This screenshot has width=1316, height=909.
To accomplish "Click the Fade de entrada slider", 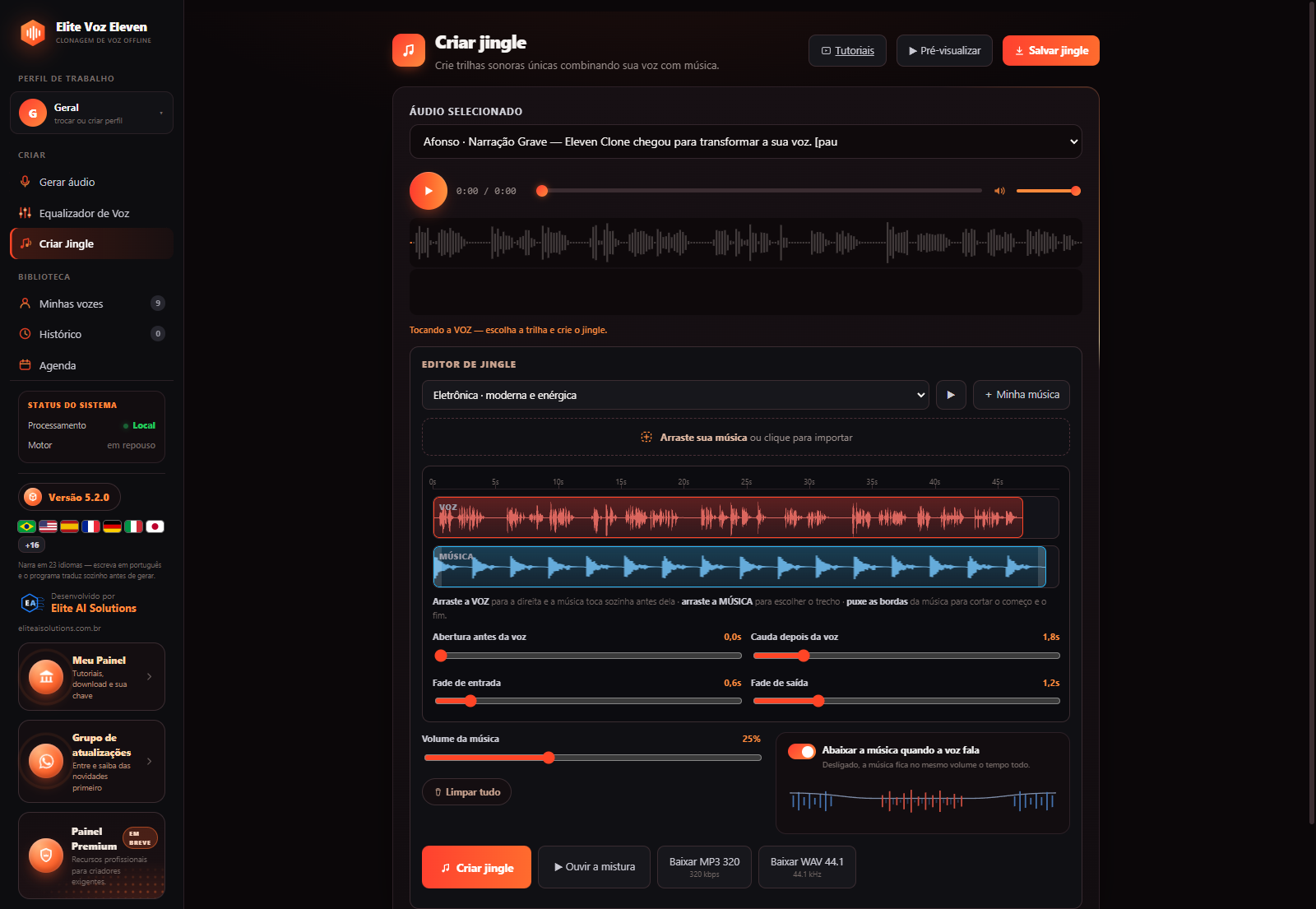I will coord(587,701).
